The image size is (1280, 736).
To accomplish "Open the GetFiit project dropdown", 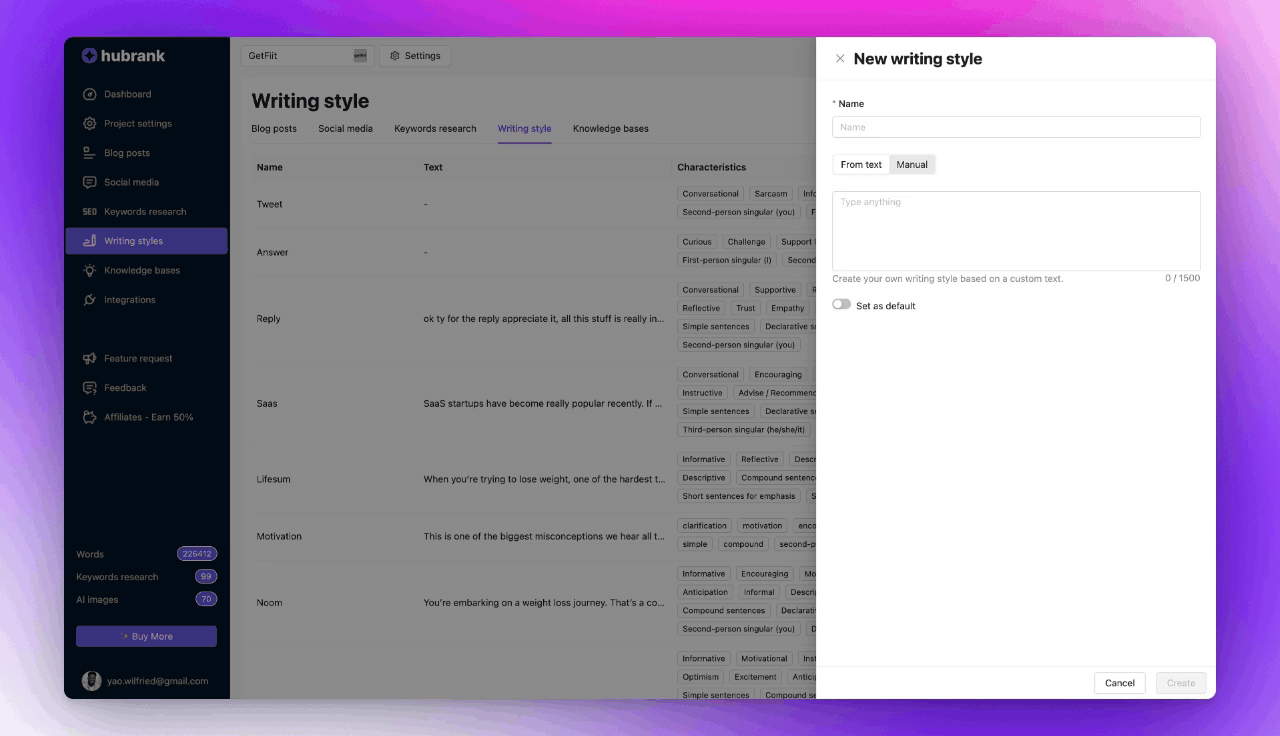I will click(307, 56).
